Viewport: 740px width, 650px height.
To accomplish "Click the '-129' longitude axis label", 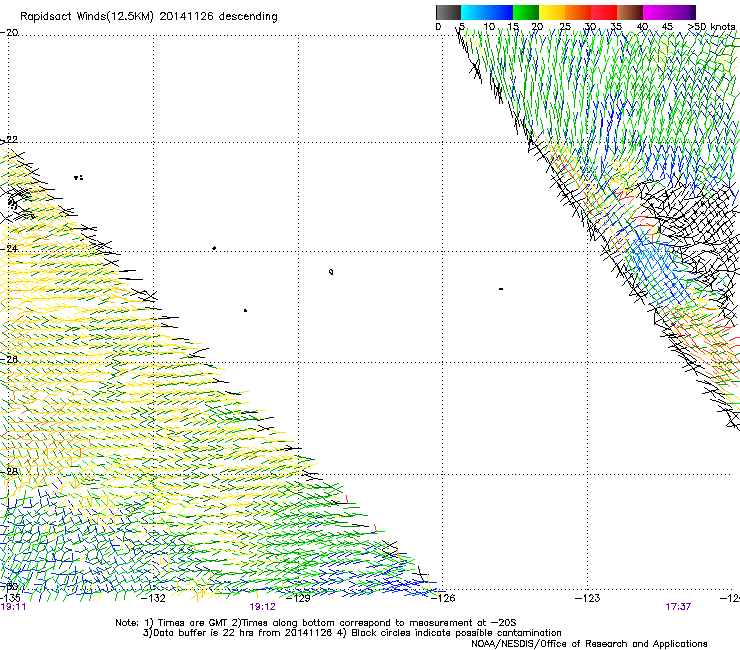I will pos(299,598).
